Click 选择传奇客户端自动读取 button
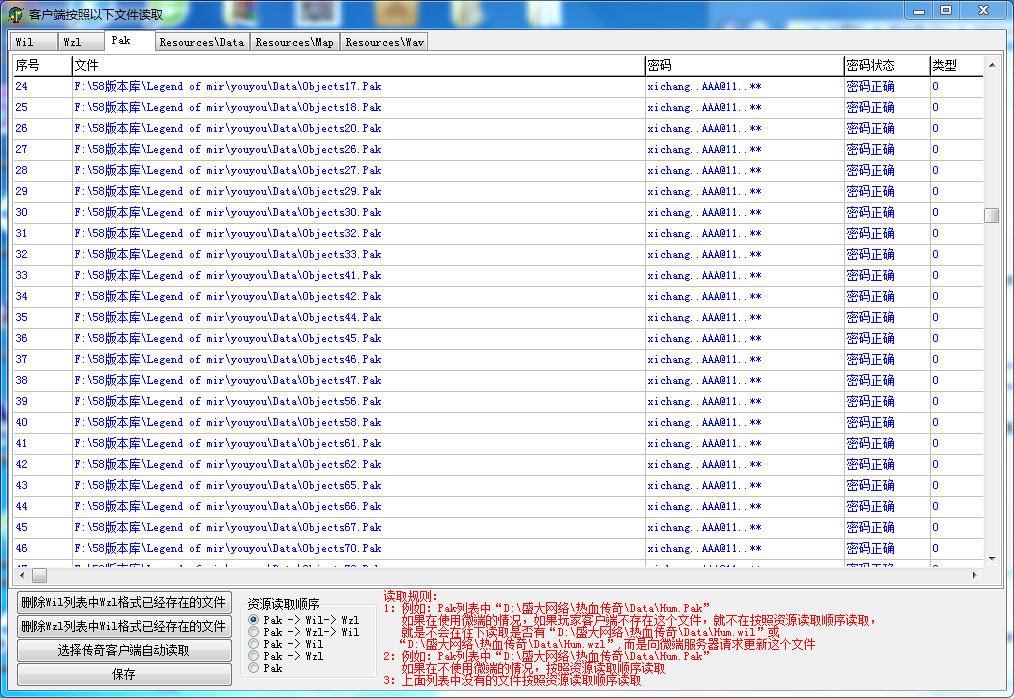 [x=124, y=650]
